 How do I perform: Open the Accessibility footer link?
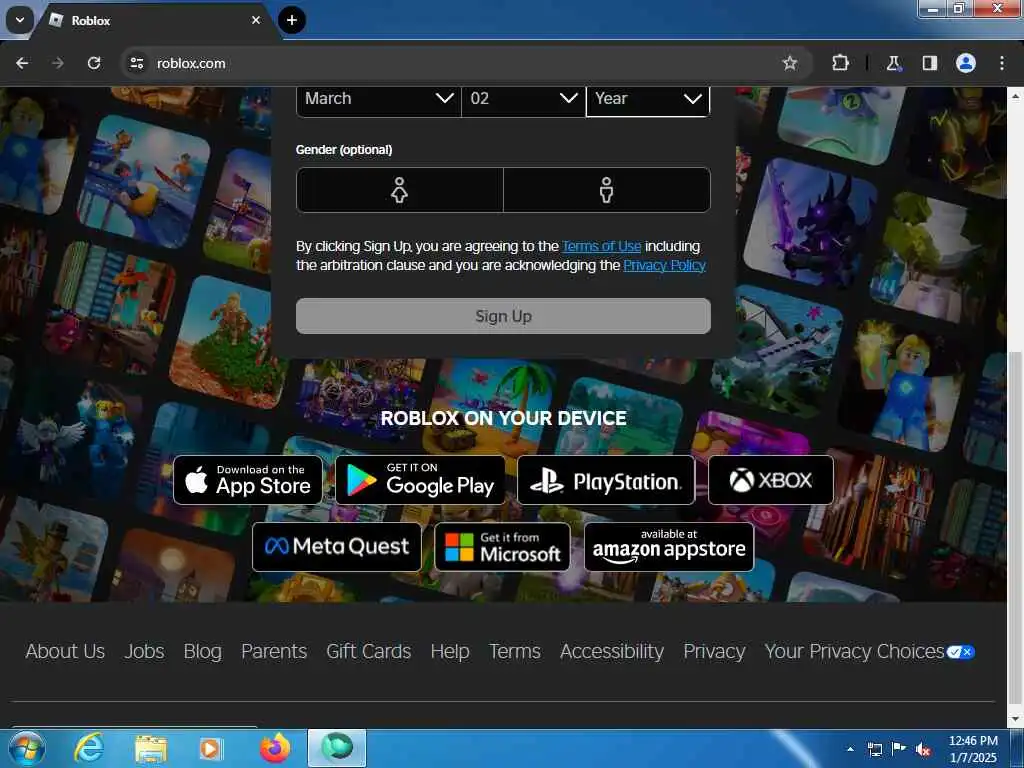tap(612, 651)
